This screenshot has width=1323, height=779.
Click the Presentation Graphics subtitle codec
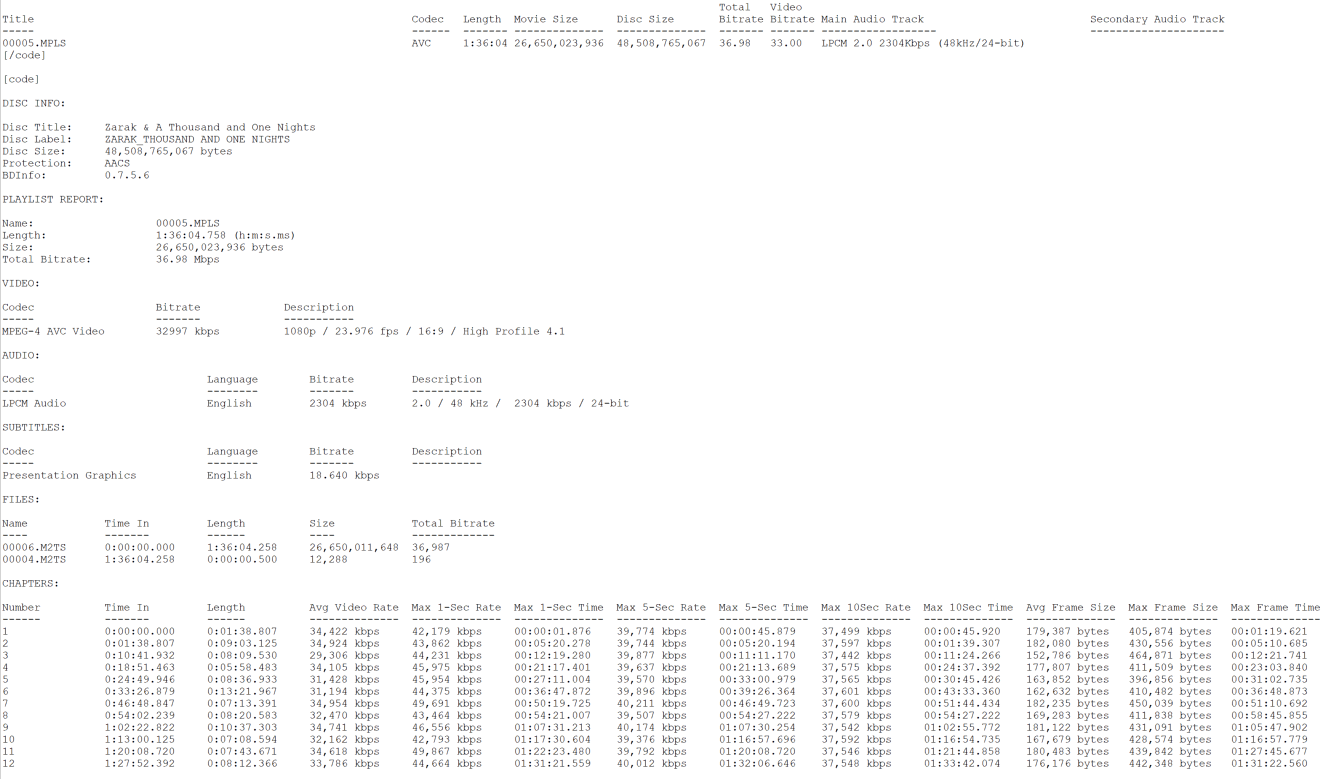[69, 475]
